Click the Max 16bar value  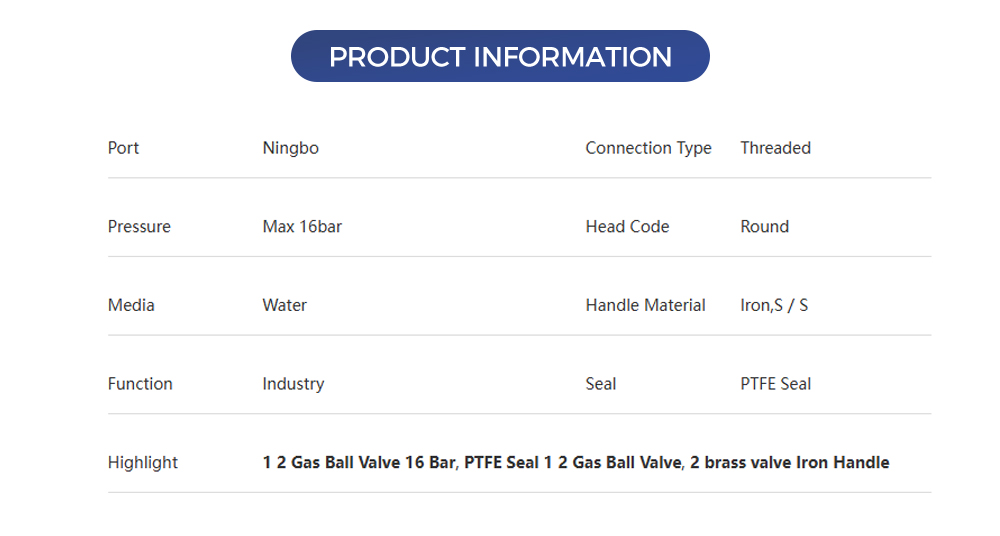pyautogui.click(x=302, y=227)
